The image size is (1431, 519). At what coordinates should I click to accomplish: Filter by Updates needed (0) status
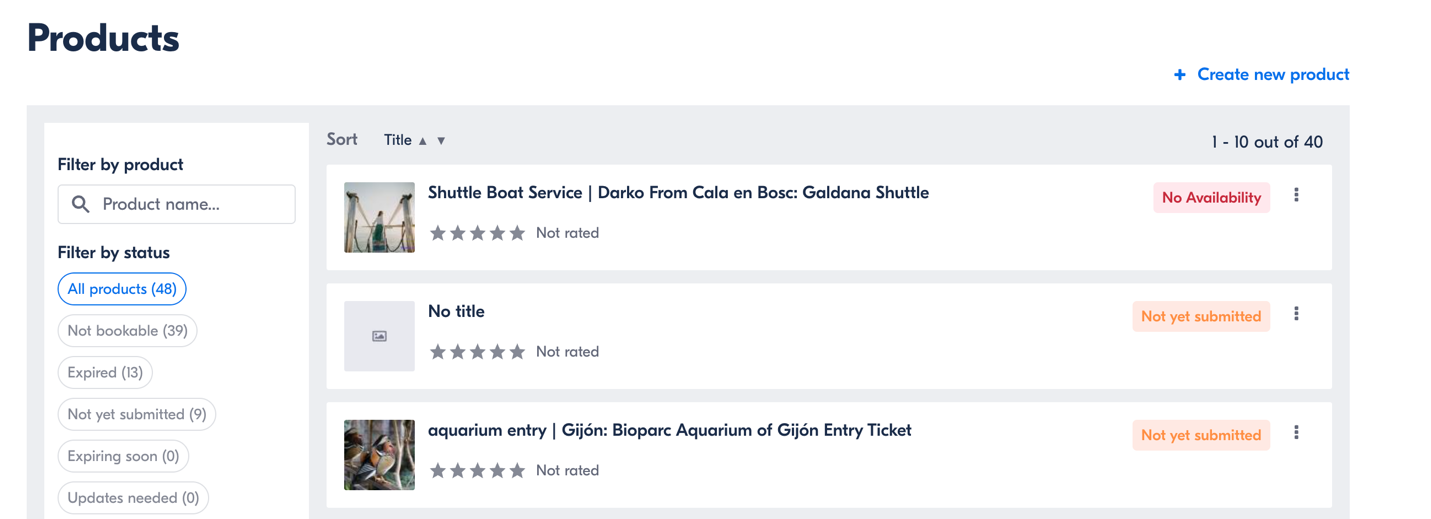(133, 498)
